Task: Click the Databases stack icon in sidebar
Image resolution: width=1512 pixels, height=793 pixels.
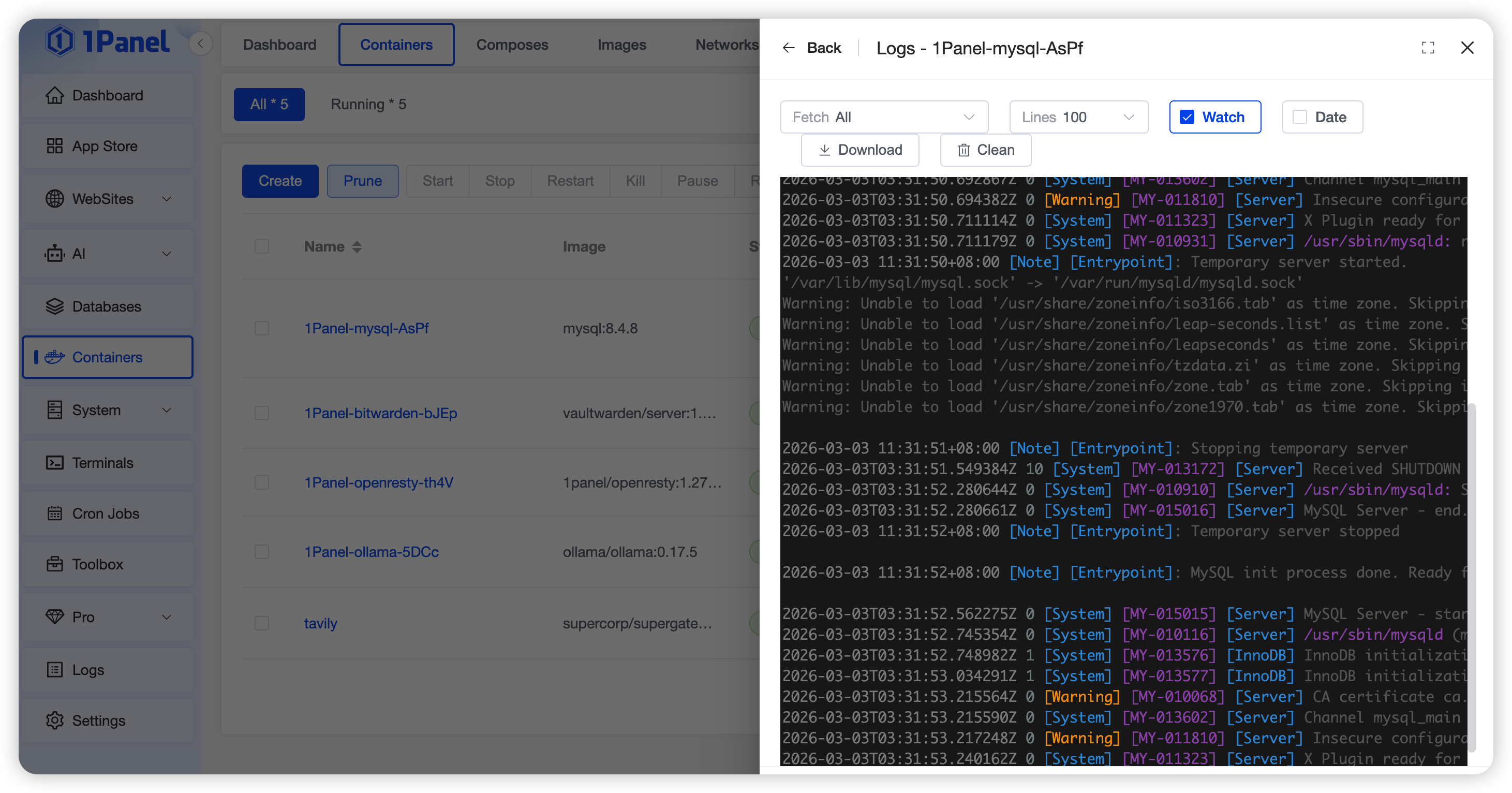Action: pyautogui.click(x=54, y=306)
